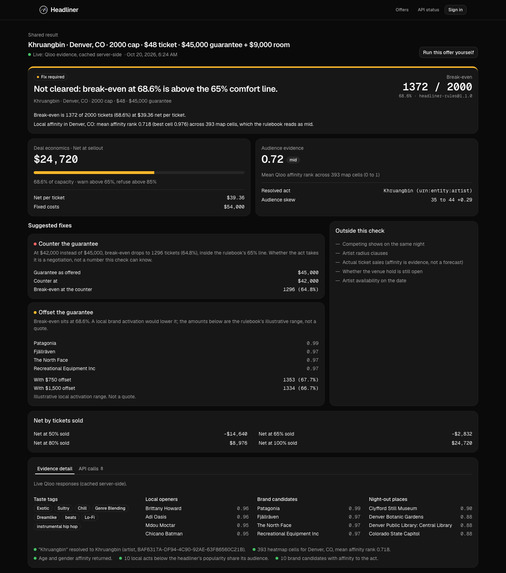Click the Audience skew row
The height and width of the screenshot is (573, 506).
coord(366,200)
